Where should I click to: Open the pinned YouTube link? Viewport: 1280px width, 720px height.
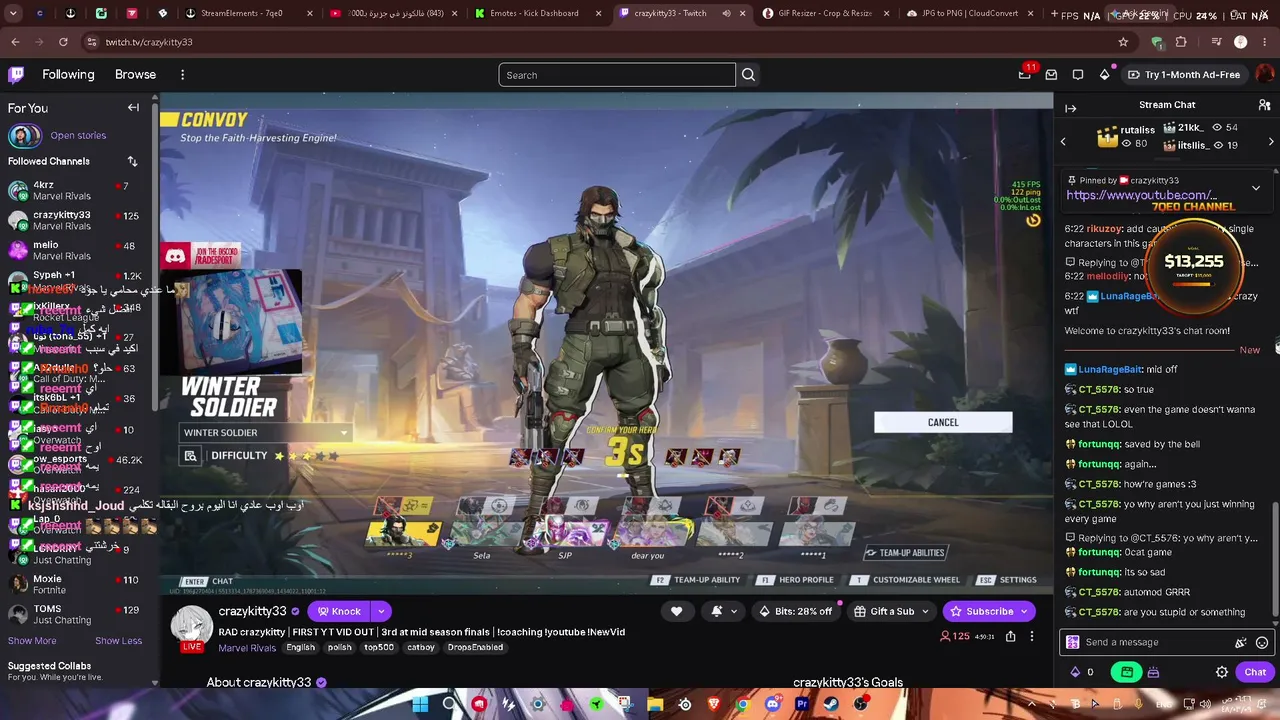click(1141, 195)
